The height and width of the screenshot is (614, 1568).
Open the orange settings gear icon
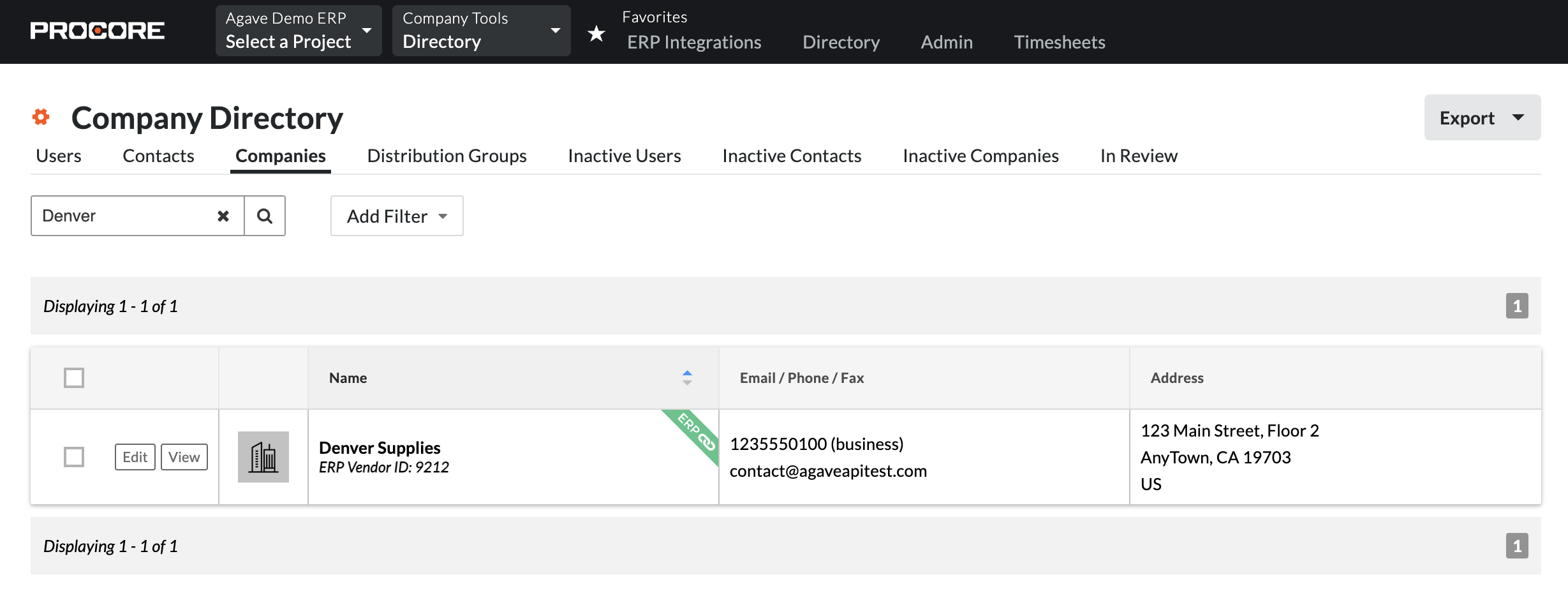point(41,117)
